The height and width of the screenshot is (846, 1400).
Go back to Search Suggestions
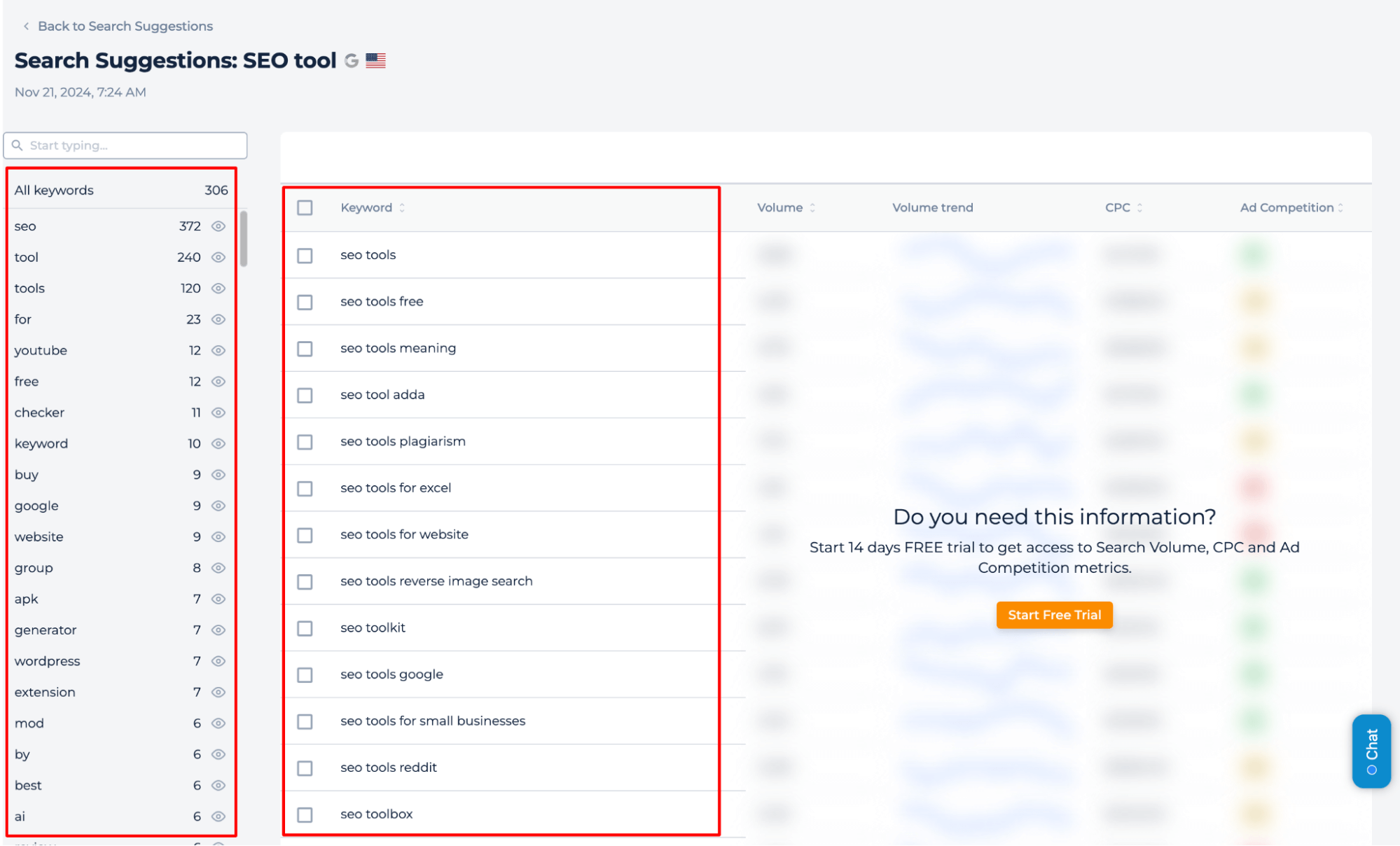click(125, 26)
